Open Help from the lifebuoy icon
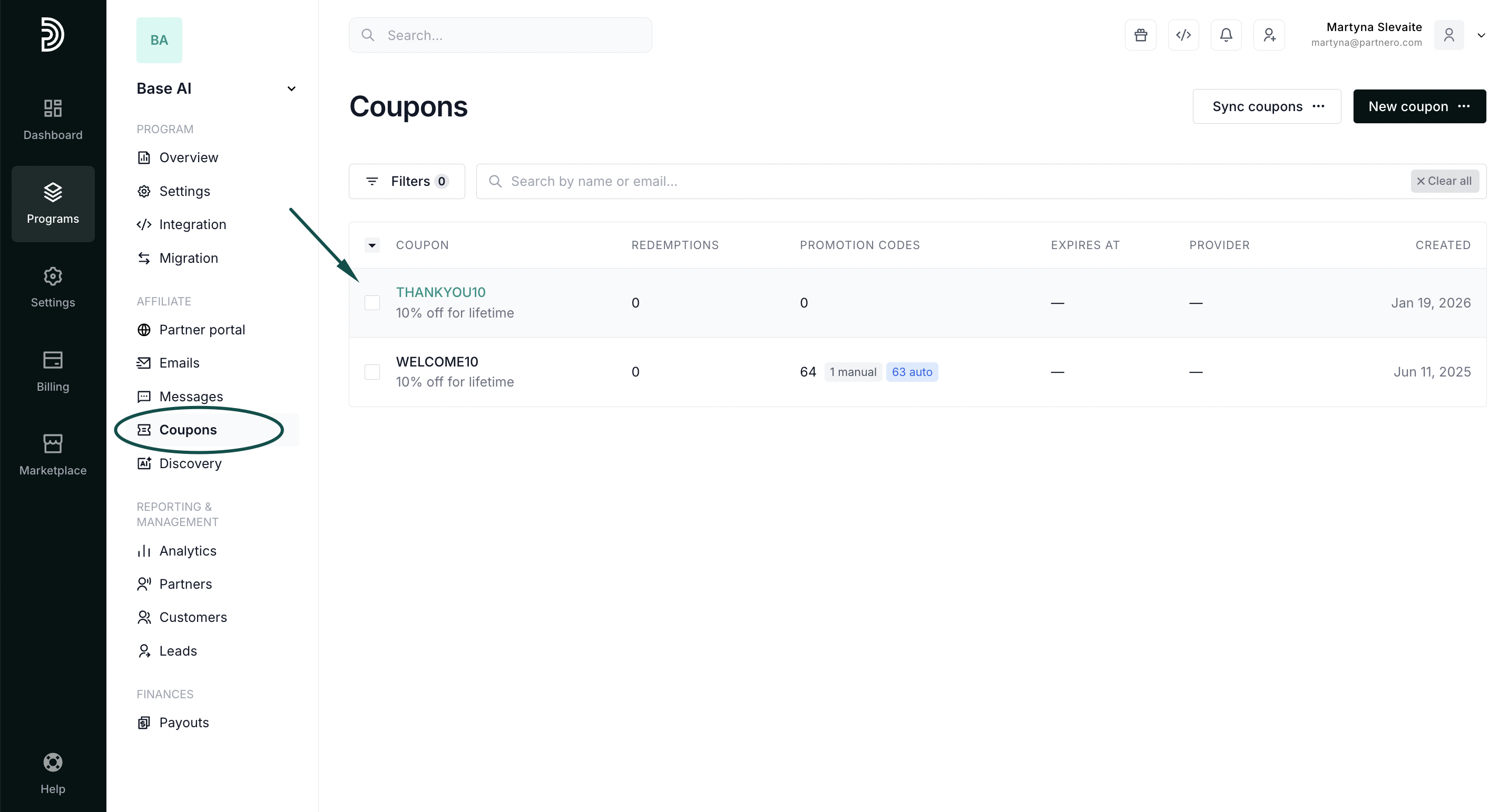Image resolution: width=1509 pixels, height=812 pixels. pyautogui.click(x=53, y=773)
